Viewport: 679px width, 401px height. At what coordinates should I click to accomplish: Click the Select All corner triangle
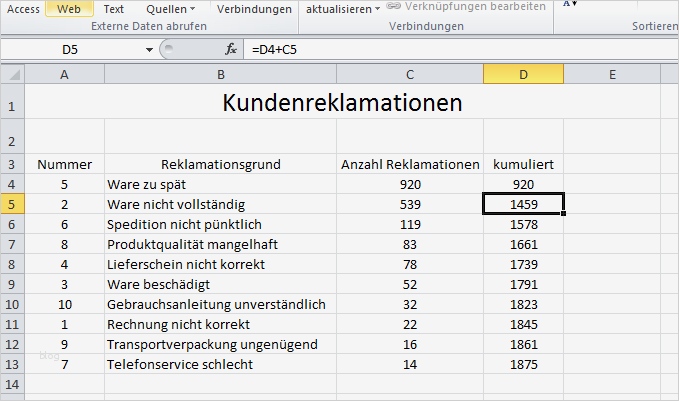pyautogui.click(x=13, y=74)
